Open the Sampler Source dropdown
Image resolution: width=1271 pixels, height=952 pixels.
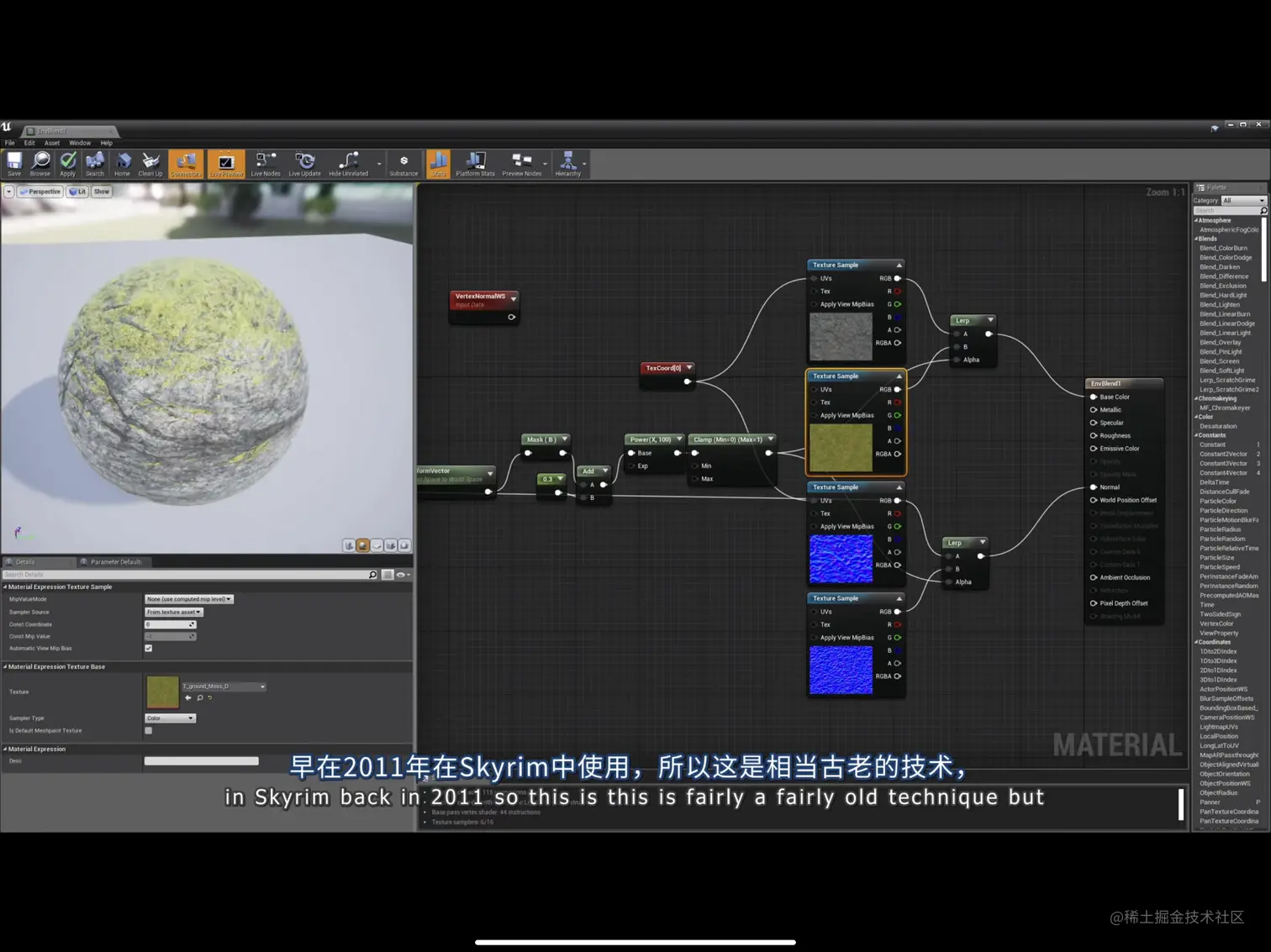click(174, 612)
